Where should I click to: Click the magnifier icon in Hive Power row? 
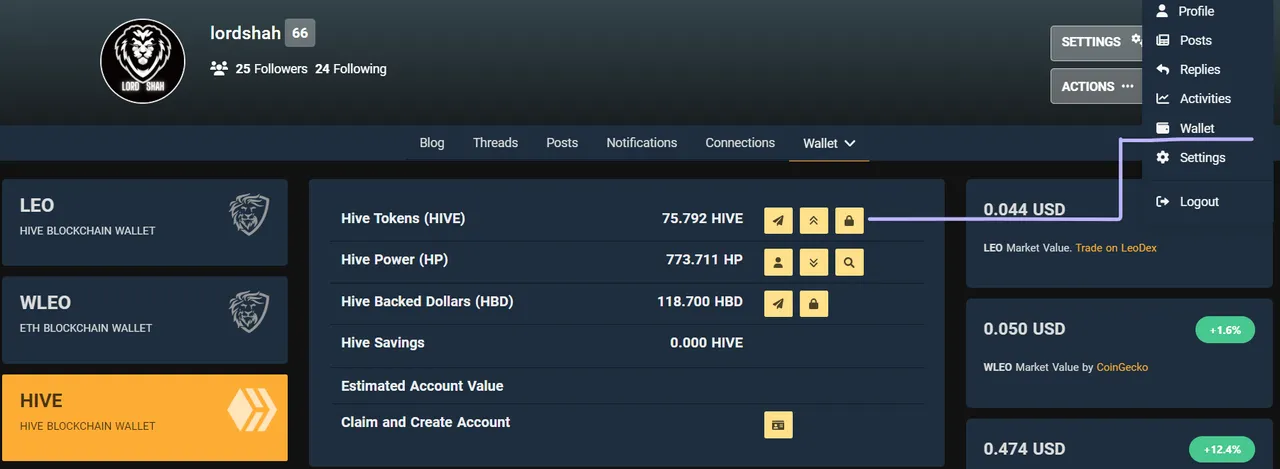[849, 262]
